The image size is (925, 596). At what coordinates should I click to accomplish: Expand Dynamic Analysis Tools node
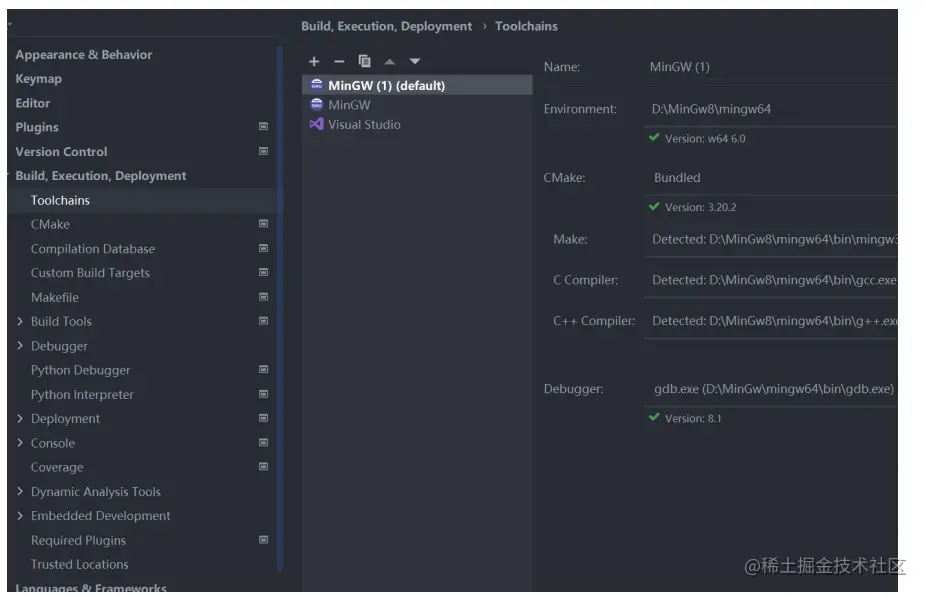(20, 492)
